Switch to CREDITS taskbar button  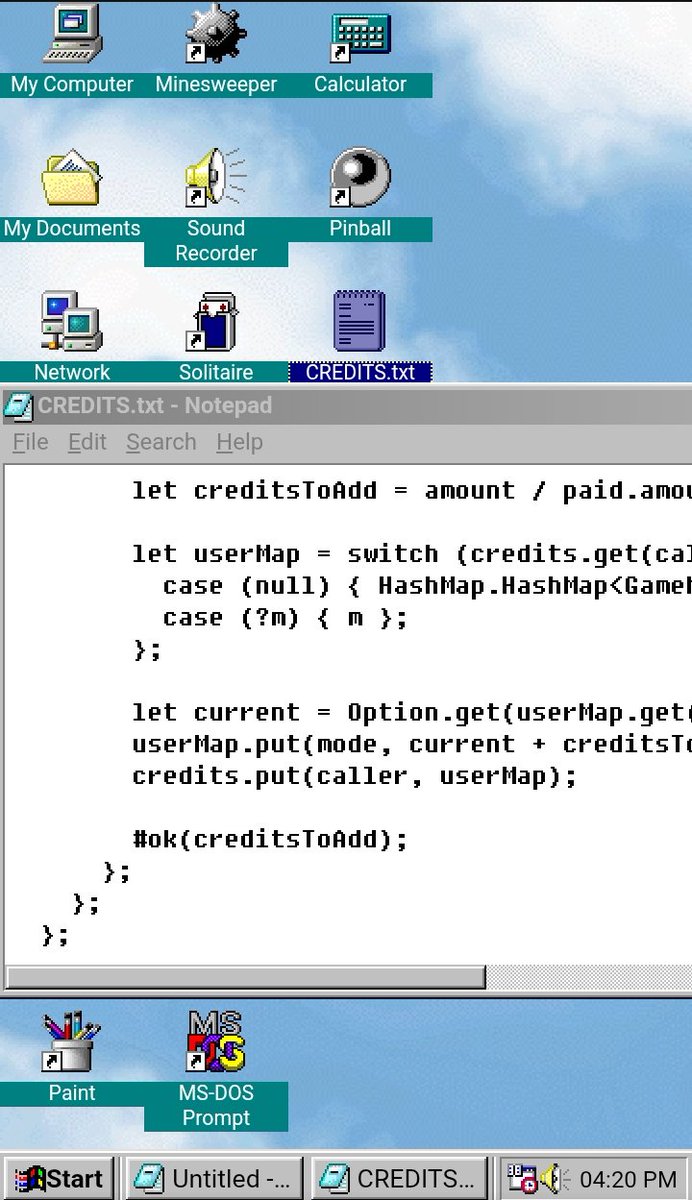(x=399, y=1179)
